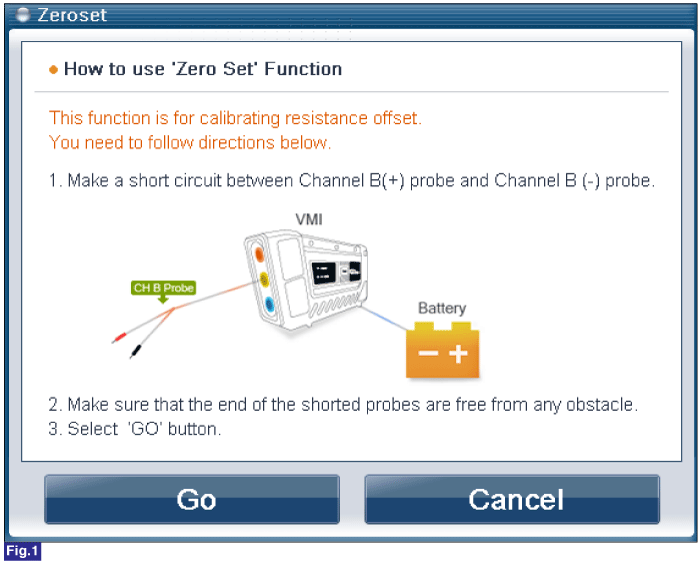Click the Fig.1 caption label
This screenshot has width=700, height=562.
pos(23,551)
